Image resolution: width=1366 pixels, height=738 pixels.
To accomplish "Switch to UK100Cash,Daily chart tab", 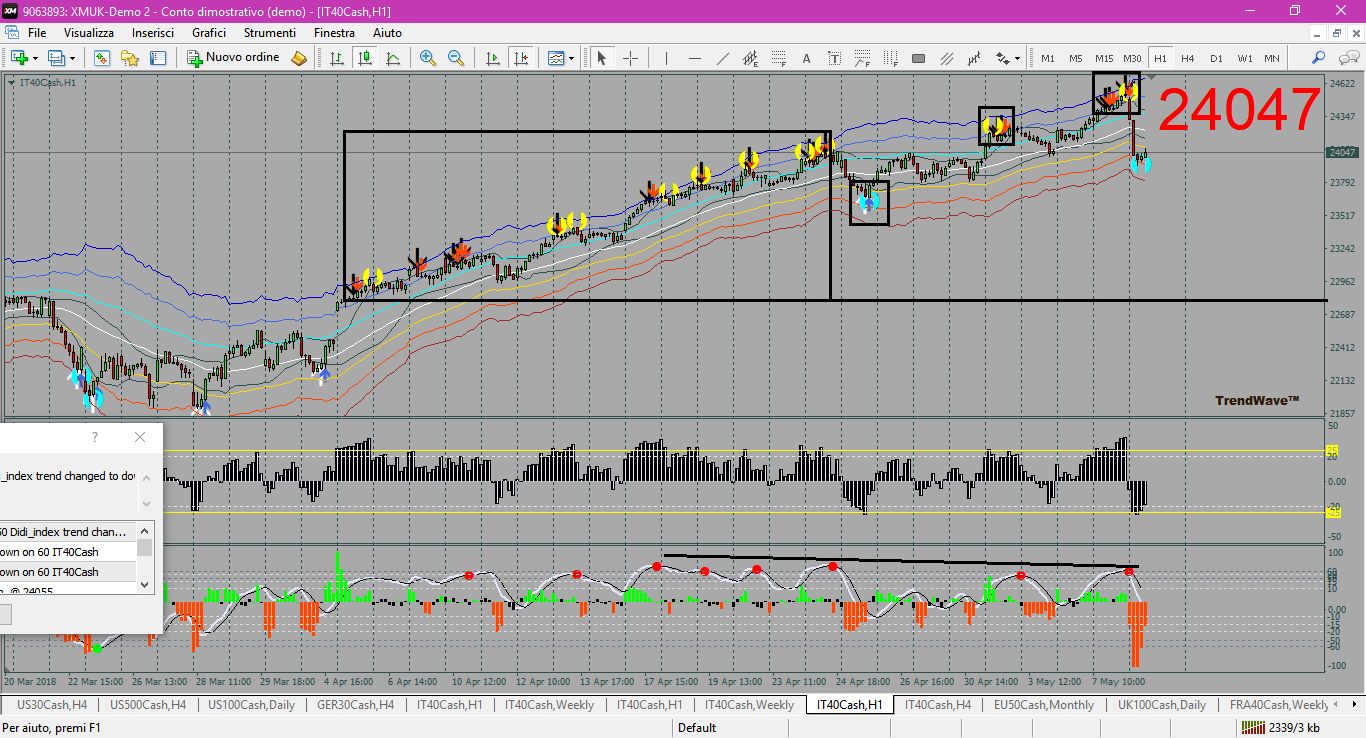I will [x=1161, y=705].
